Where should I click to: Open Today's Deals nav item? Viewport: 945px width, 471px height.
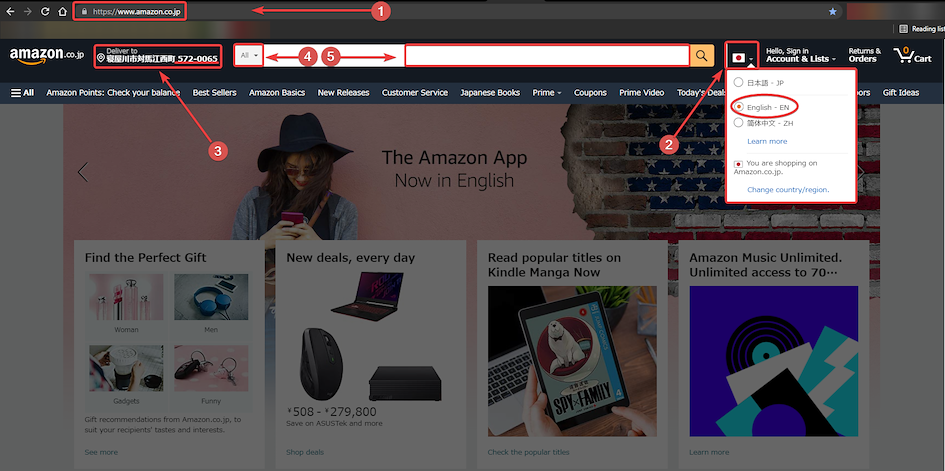[702, 93]
